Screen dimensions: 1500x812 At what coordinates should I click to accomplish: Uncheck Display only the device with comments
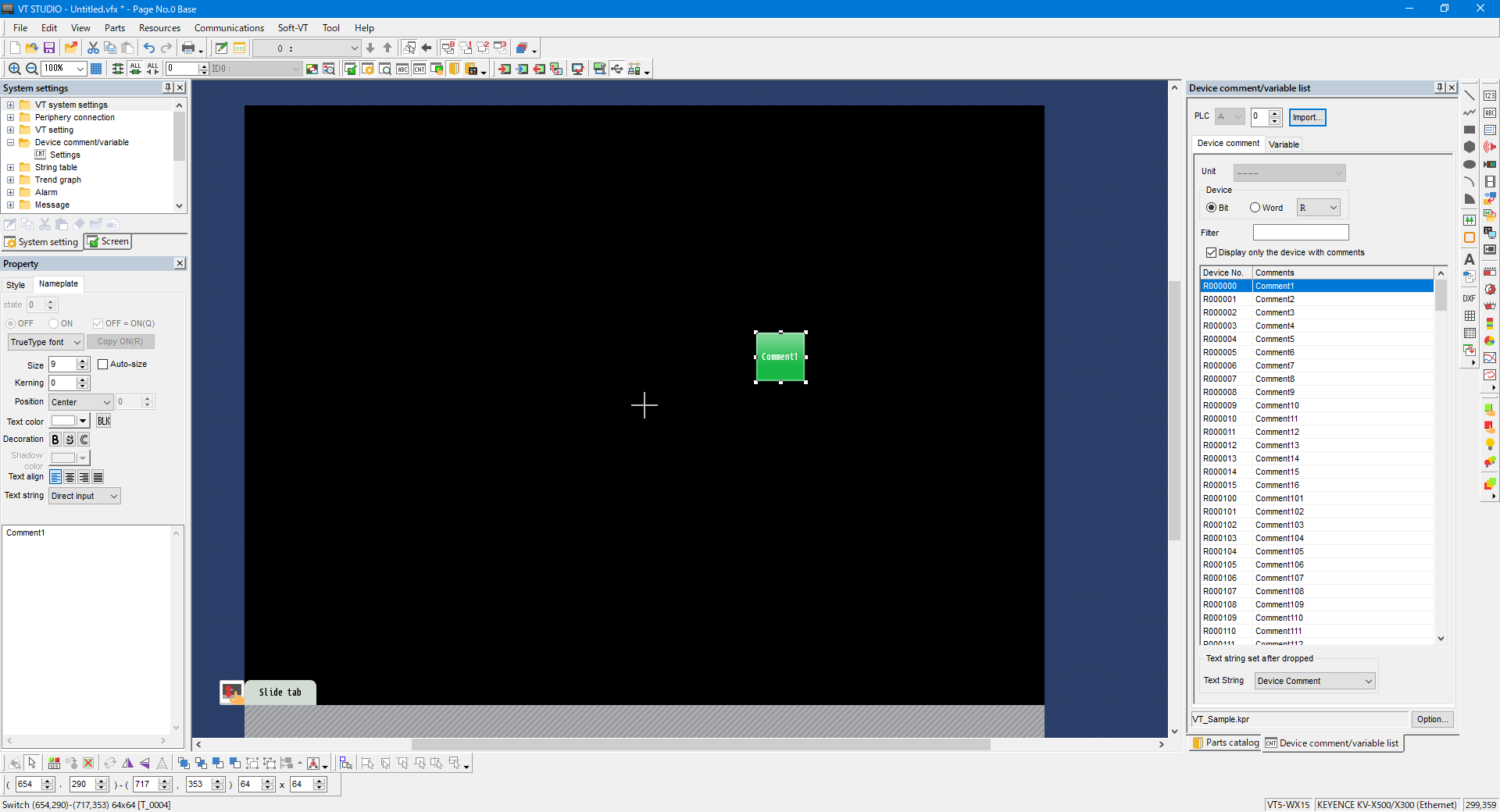(x=1211, y=253)
